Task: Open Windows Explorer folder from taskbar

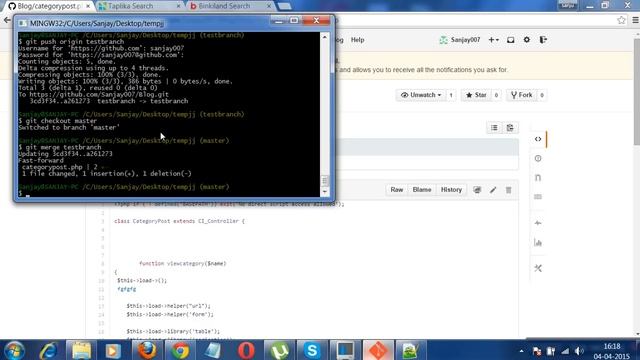Action: coord(81,350)
